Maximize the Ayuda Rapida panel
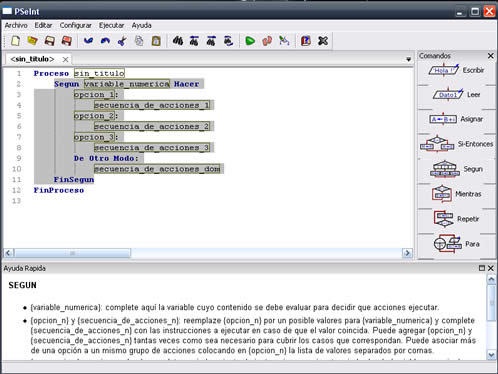498x374 pixels. coord(482,268)
